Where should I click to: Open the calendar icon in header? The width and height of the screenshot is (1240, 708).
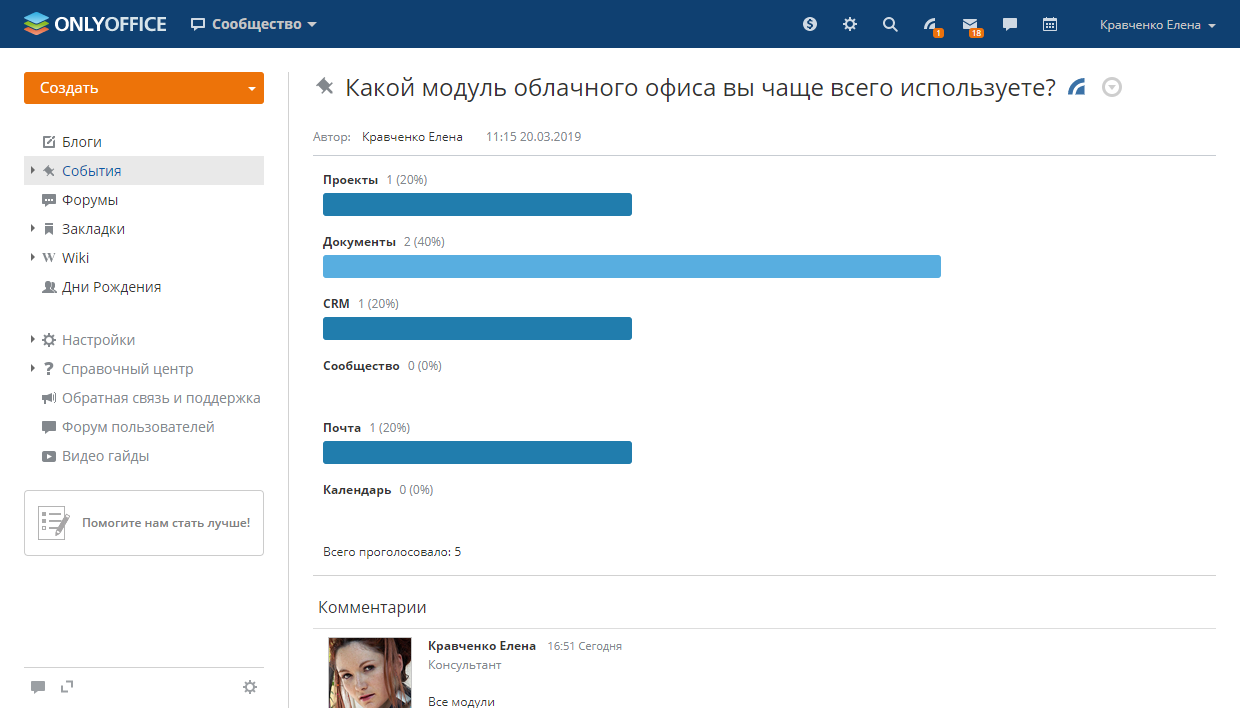point(1050,24)
